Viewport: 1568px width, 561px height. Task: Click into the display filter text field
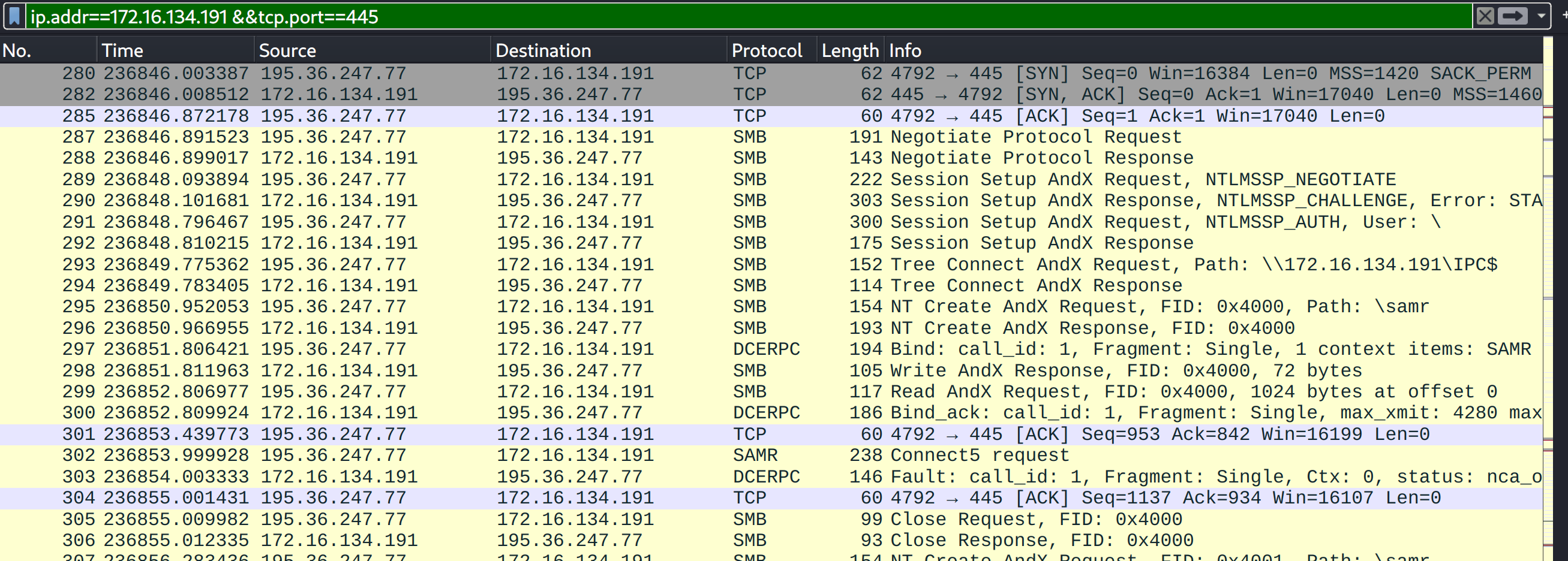click(x=749, y=16)
